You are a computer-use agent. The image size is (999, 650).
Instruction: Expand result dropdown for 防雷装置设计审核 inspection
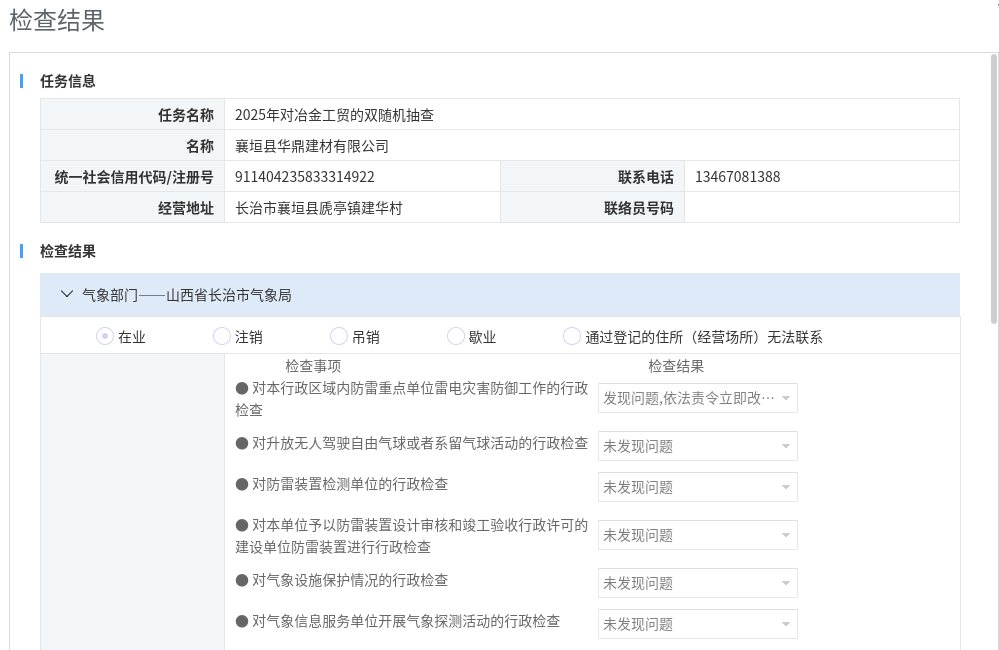coord(697,535)
